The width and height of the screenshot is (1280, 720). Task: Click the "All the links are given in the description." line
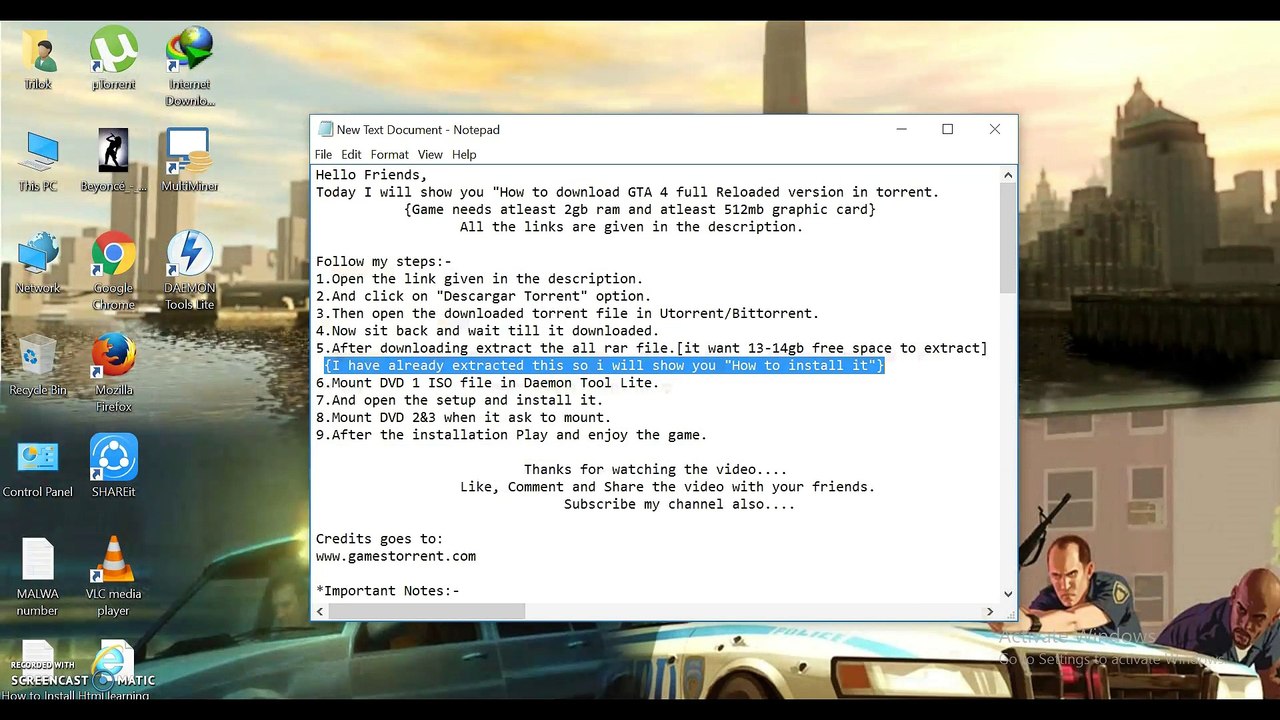click(x=632, y=227)
